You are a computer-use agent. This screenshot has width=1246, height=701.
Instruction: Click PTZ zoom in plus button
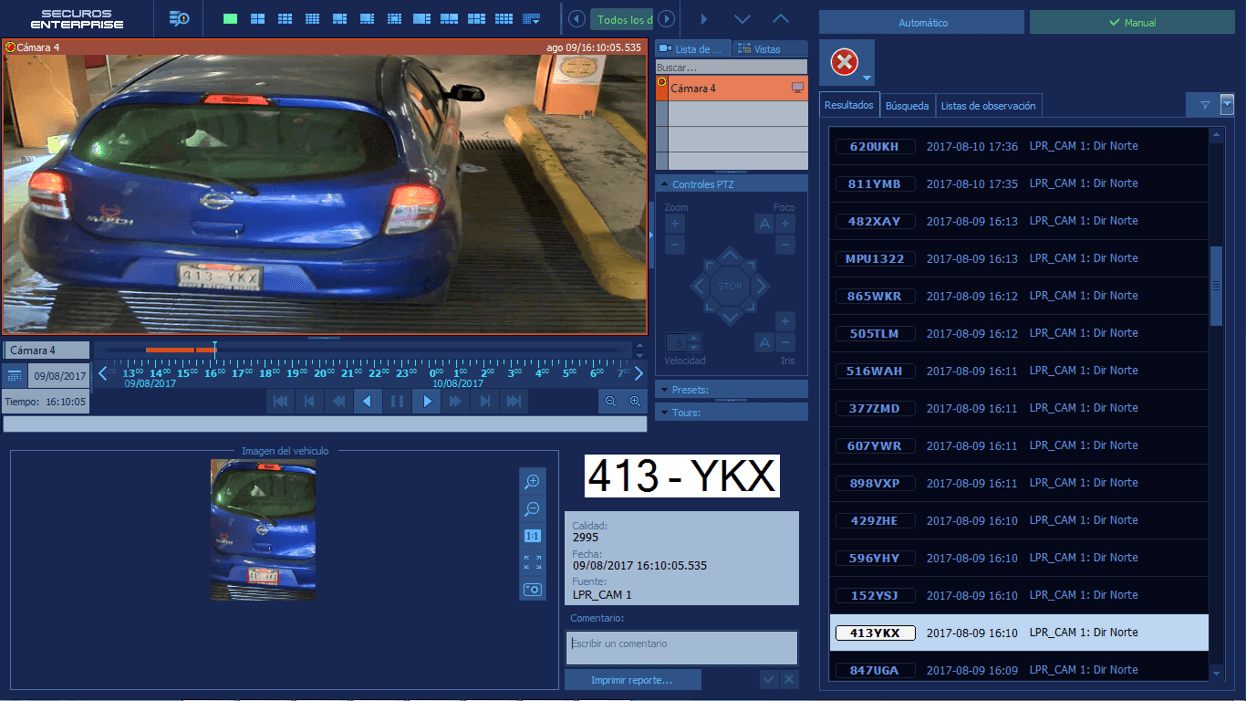tap(675, 224)
